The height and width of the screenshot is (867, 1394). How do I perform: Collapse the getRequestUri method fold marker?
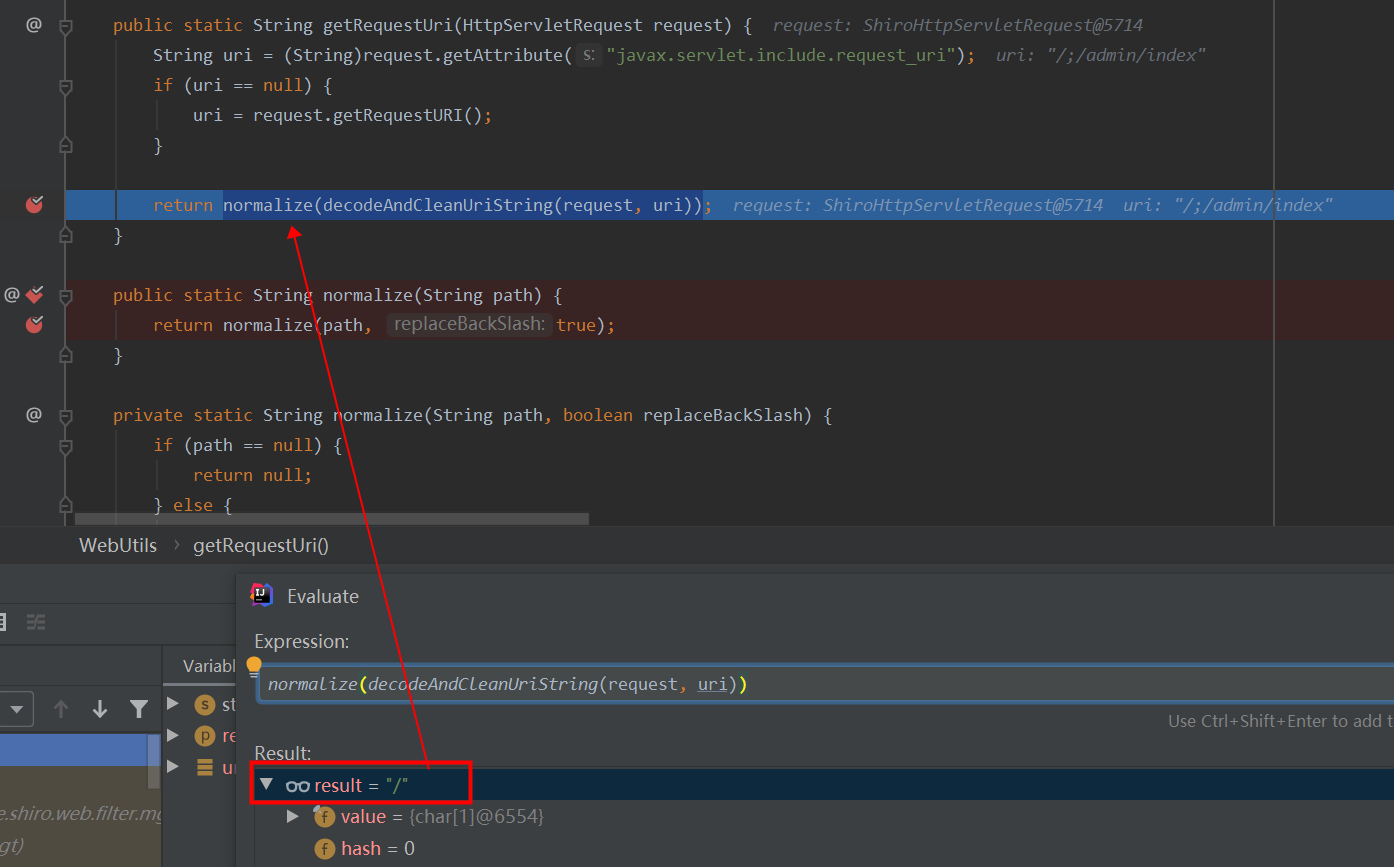click(x=66, y=27)
